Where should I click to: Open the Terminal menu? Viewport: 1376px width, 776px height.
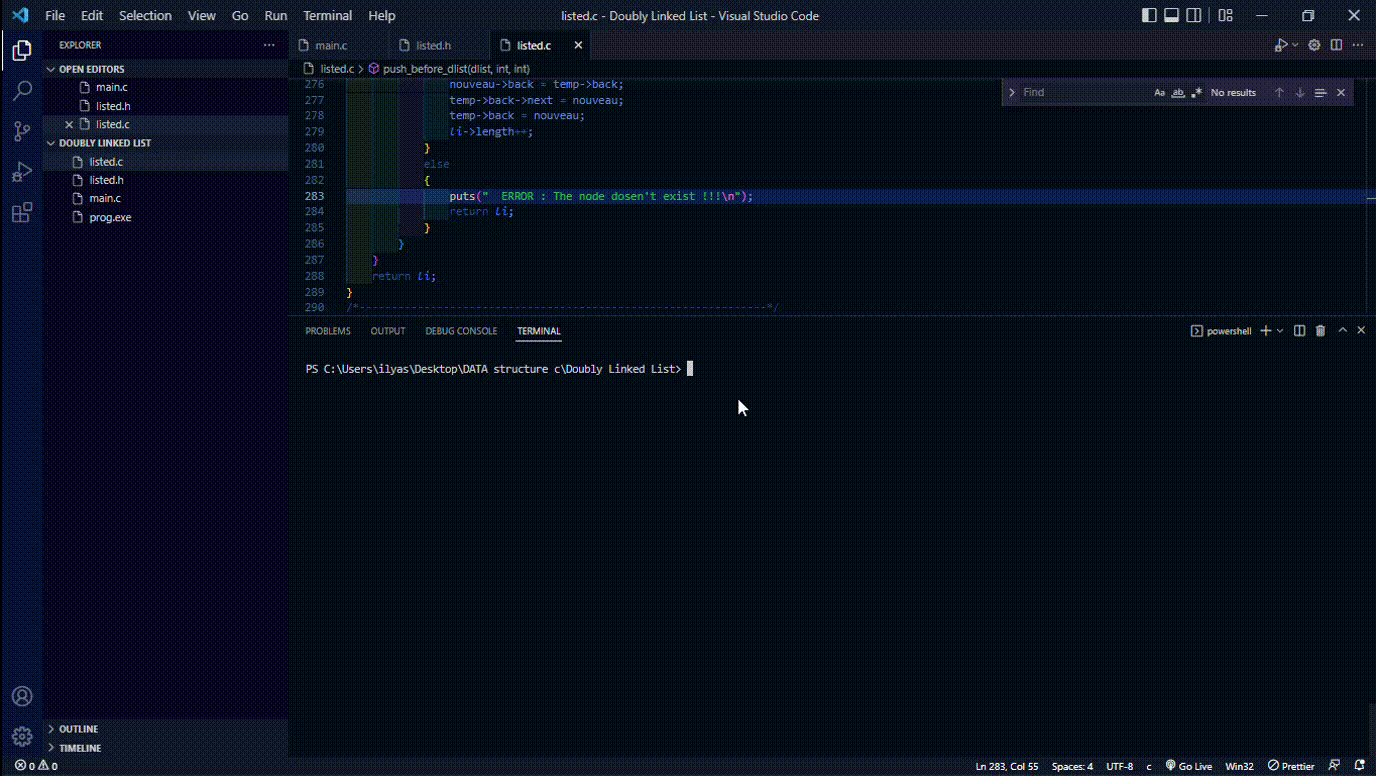pos(328,15)
